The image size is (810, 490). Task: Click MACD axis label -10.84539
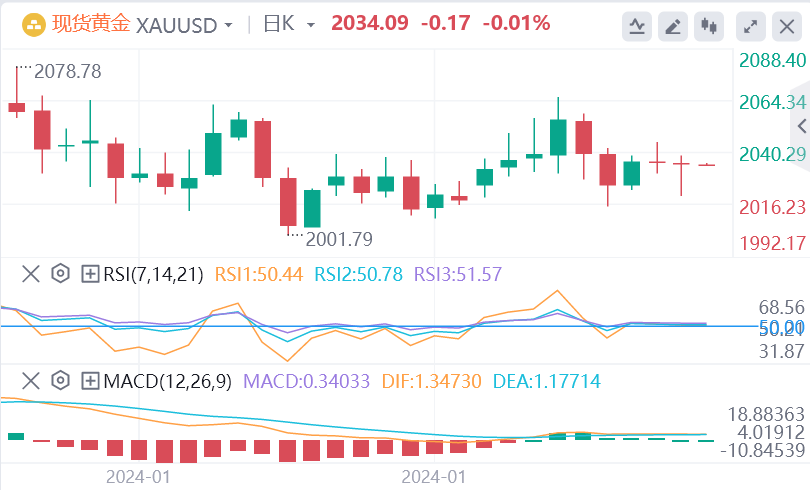[x=762, y=450]
